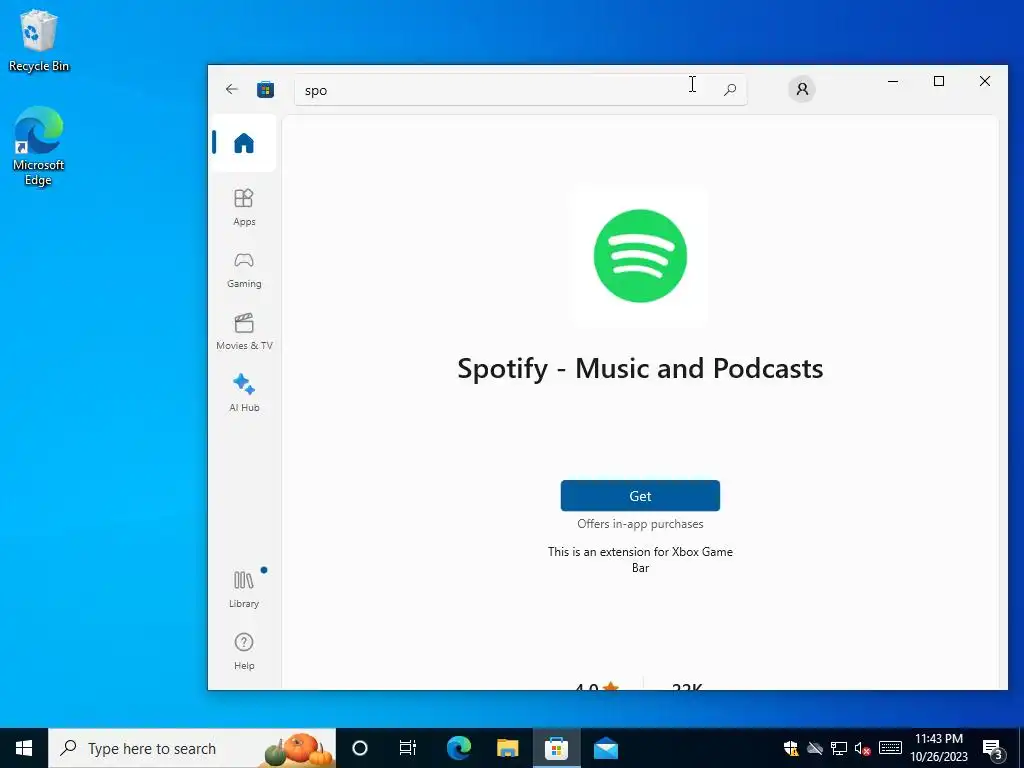Click the Microsoft Store logo icon
Screen dimensions: 1024x768
(265, 89)
